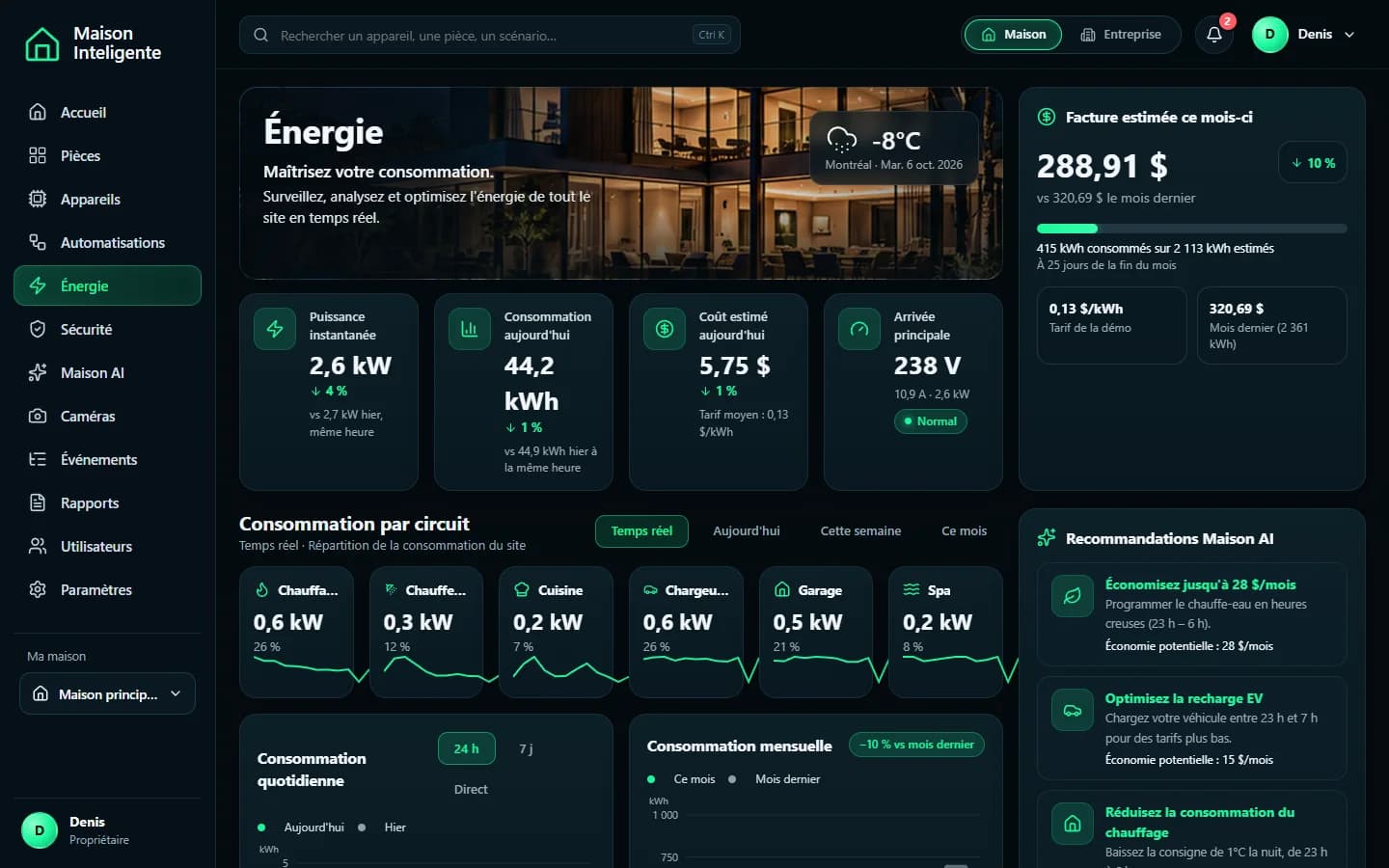Click the Maison Inteligente house logo

coord(41,43)
